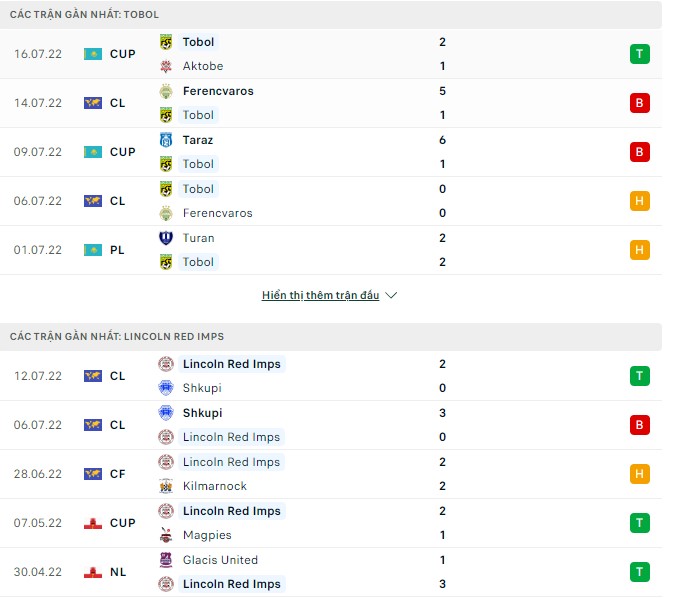
Task: Open Lincoln Red Imps name on 12.07.22
Action: (x=232, y=364)
